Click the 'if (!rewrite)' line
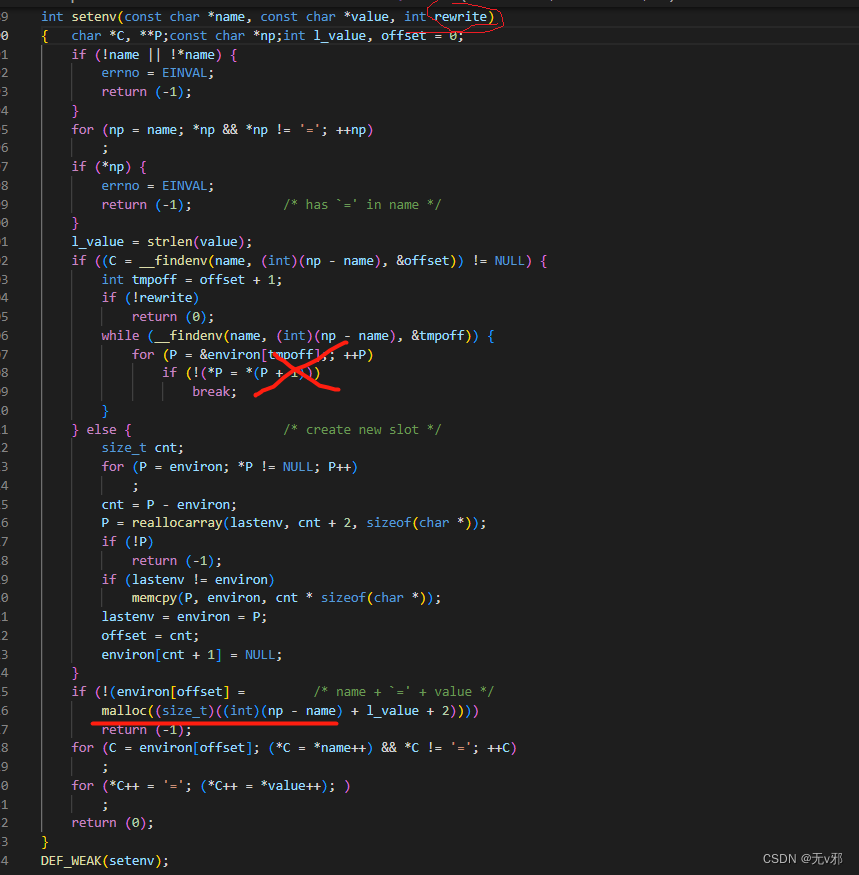The image size is (859, 875). click(x=150, y=298)
